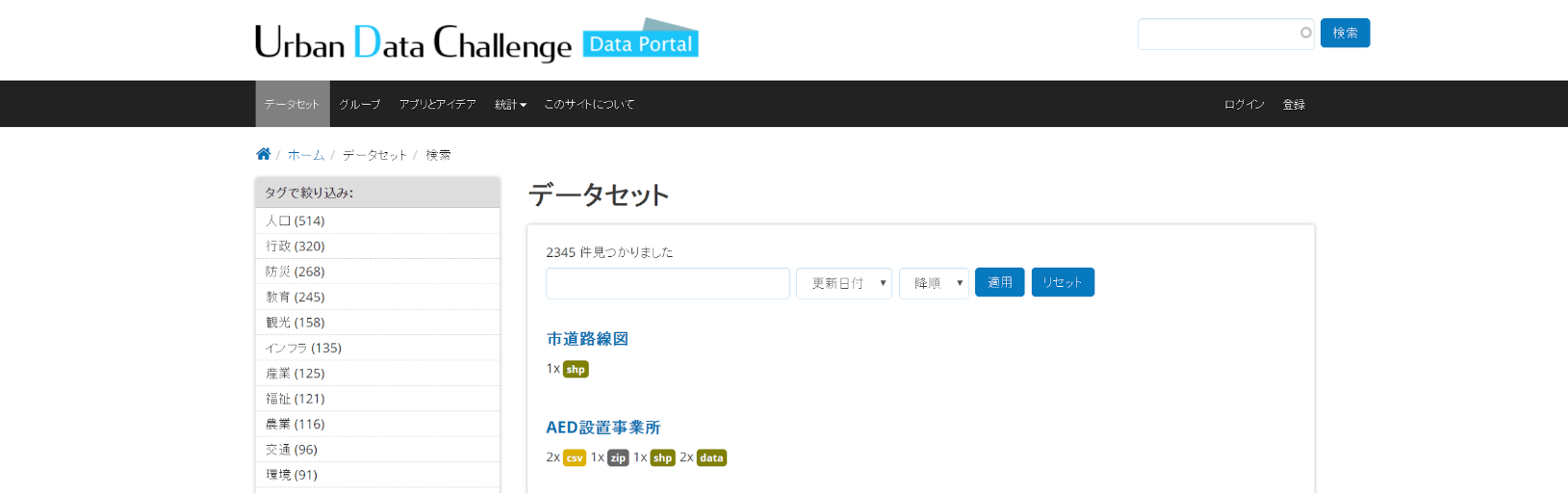Open the 市道路線図 dataset link
The image size is (1568, 493).
point(587,339)
